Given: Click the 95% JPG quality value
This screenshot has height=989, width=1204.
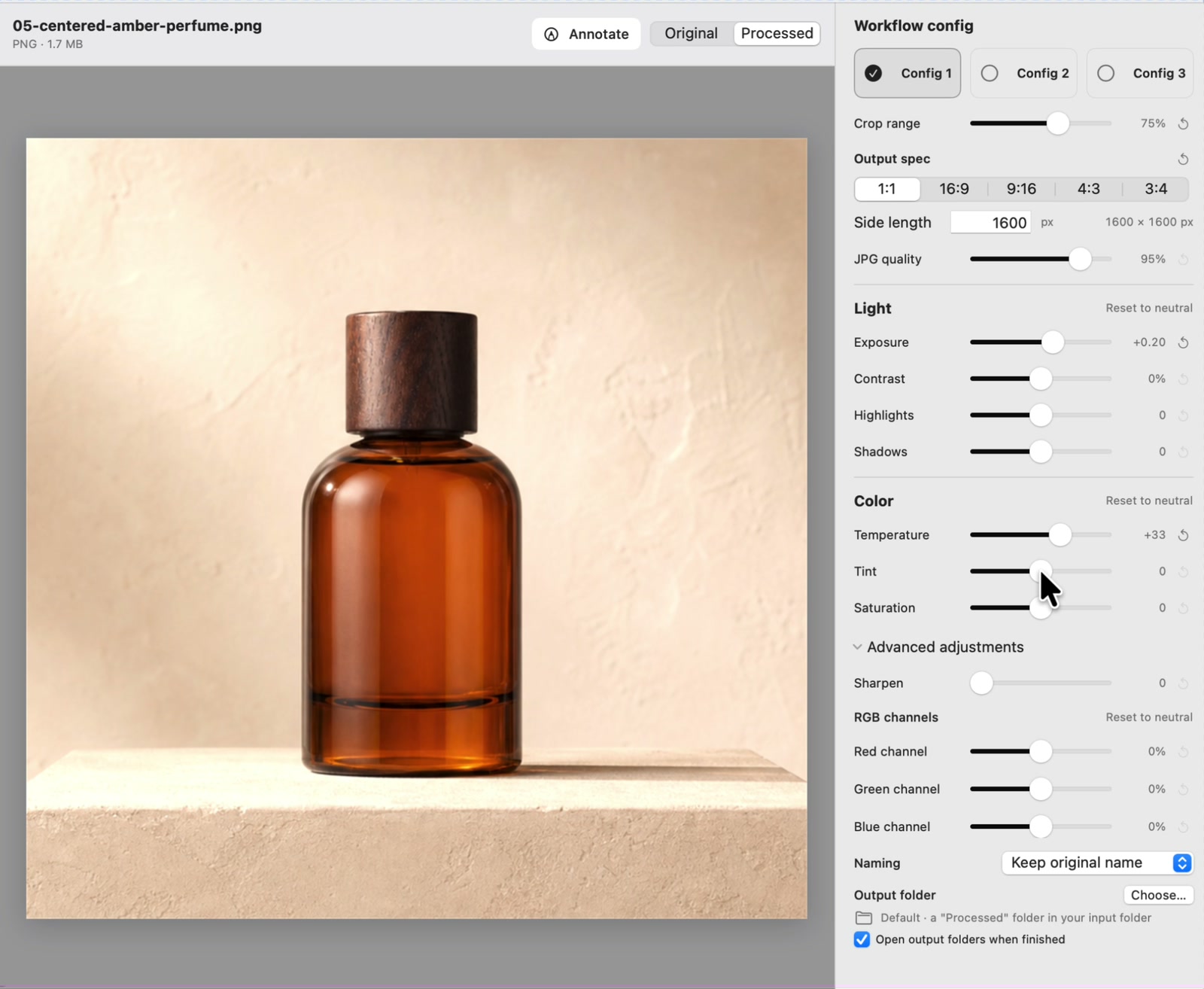Looking at the screenshot, I should tap(1153, 259).
